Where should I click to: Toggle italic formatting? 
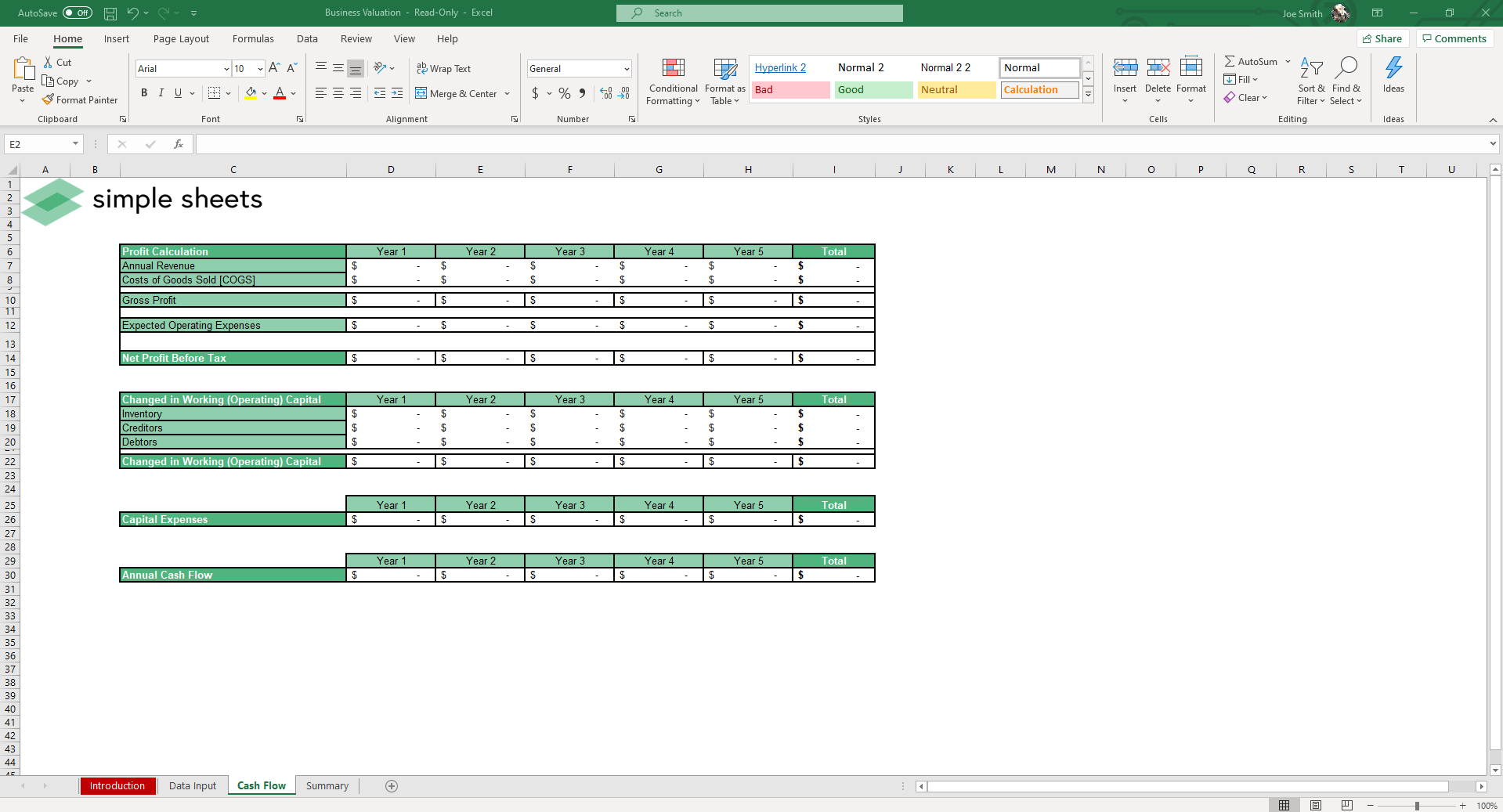coord(161,93)
